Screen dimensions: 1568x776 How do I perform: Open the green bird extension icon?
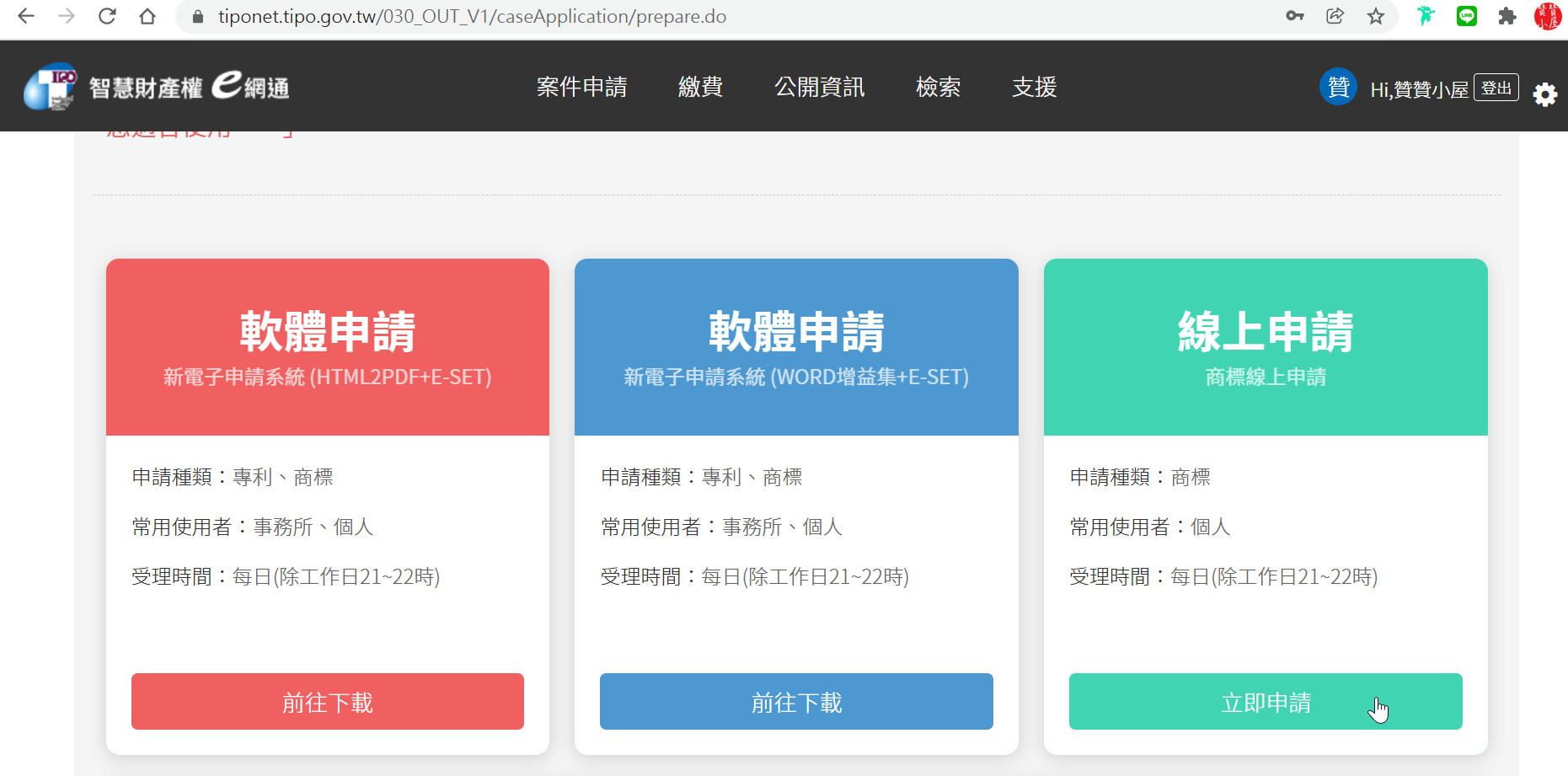(x=1426, y=16)
